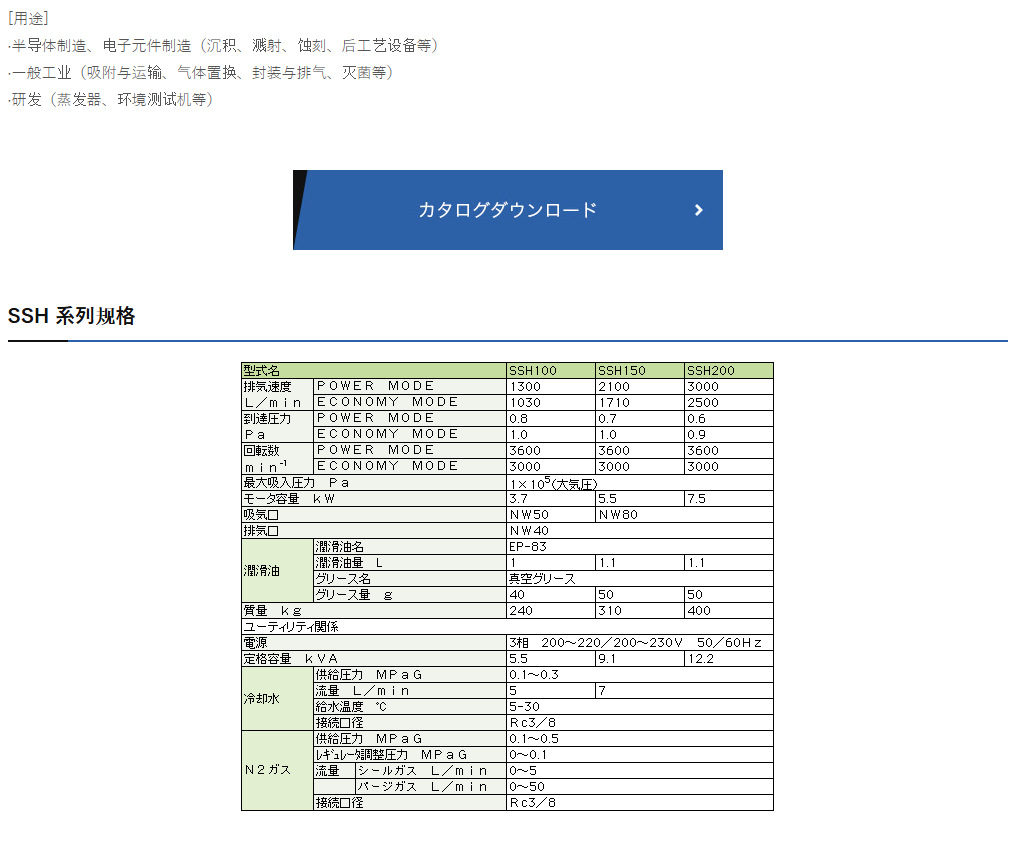Click the シールガス L/min row label
The height and width of the screenshot is (853, 1017).
pos(431,771)
